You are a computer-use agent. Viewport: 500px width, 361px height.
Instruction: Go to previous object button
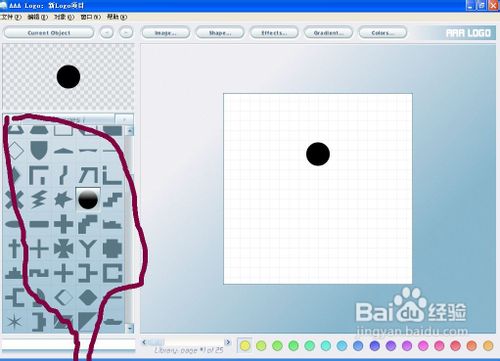[107, 33]
